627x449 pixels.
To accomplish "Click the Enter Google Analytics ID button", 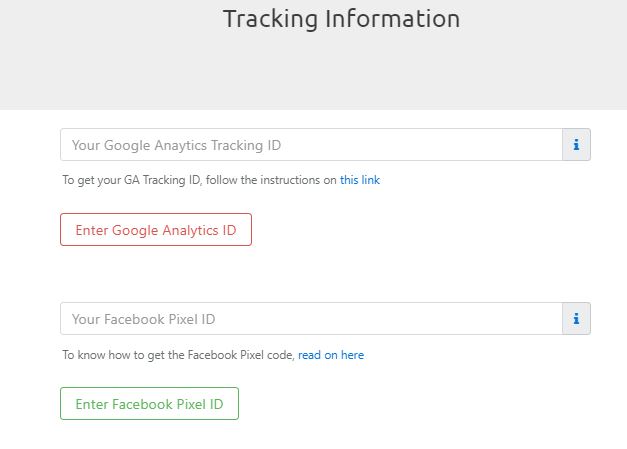I will tap(156, 229).
